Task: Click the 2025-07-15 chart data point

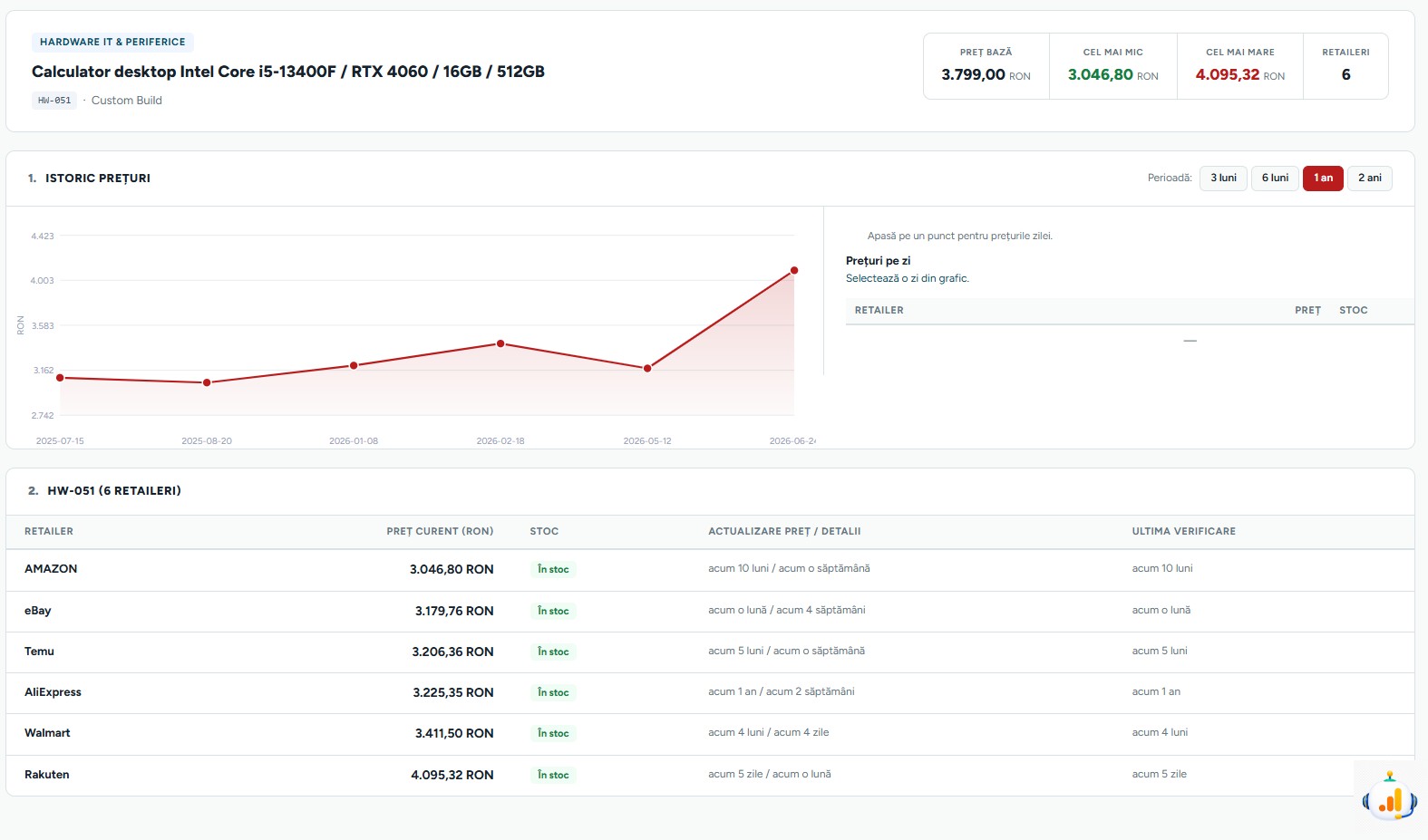Action: tap(60, 378)
